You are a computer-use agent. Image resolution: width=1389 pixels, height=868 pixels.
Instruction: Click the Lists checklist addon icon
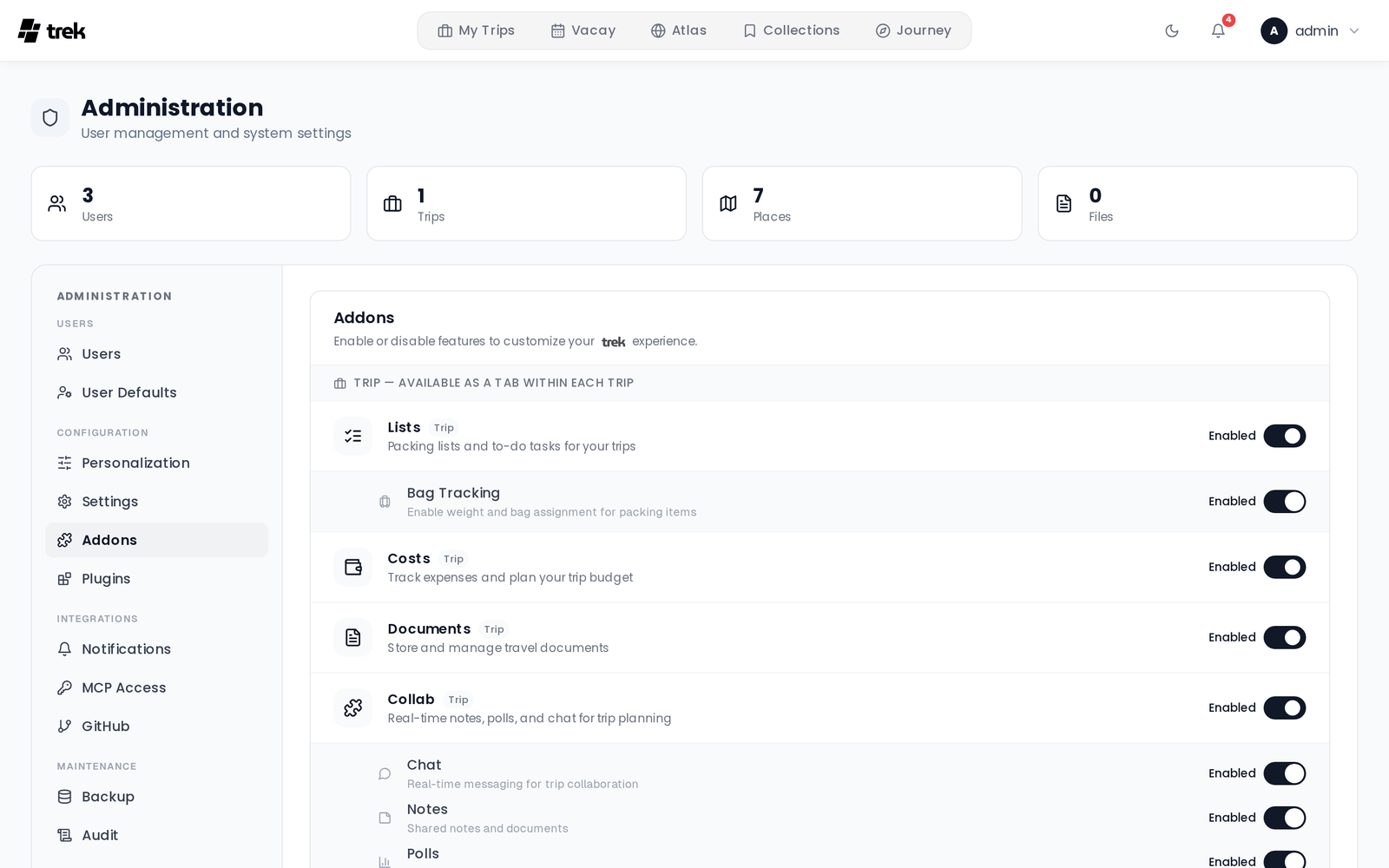pos(352,436)
